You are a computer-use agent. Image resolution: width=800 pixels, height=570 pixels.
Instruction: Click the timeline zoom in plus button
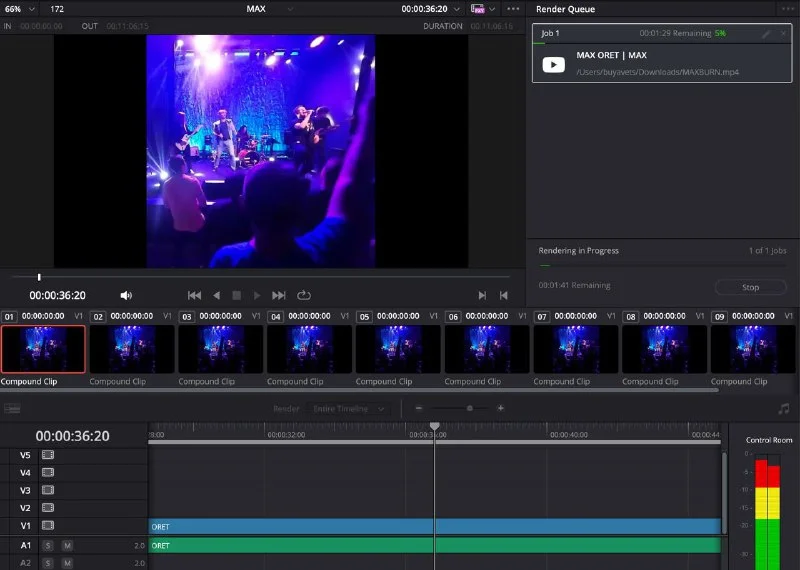click(501, 408)
